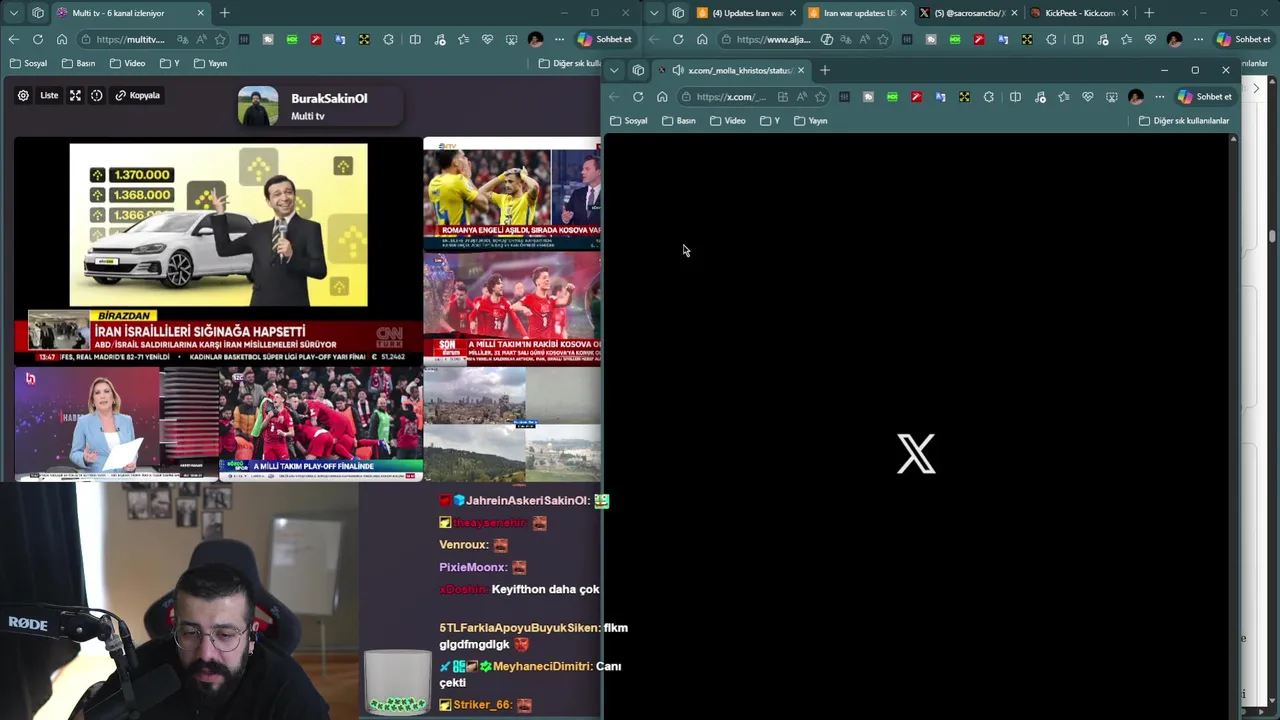Select the Romanya engeli aşıldı video tile
The width and height of the screenshot is (1280, 720).
[512, 194]
